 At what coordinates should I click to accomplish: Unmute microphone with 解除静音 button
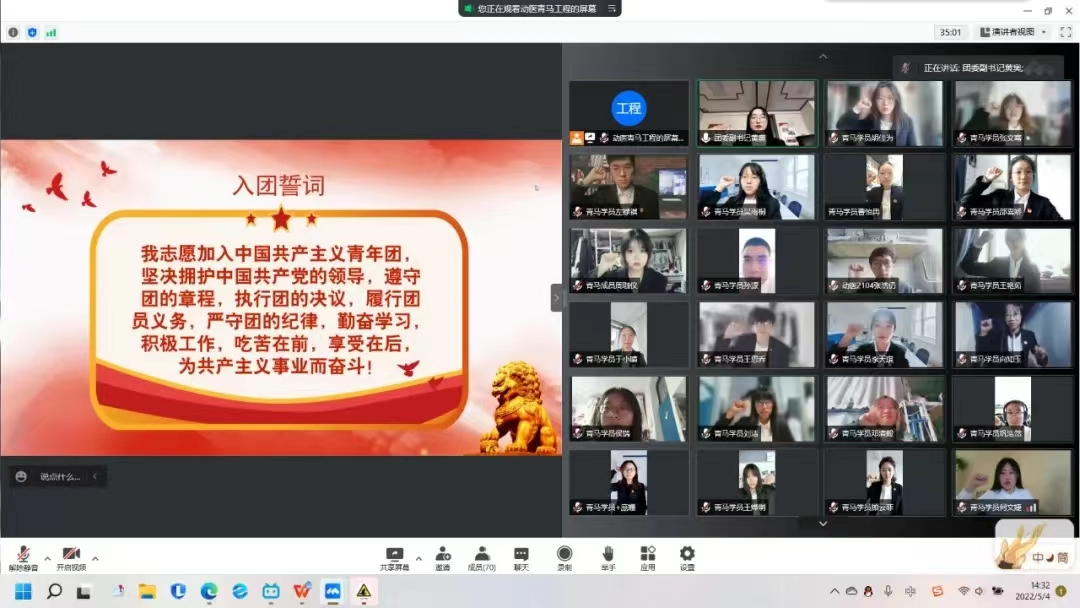pyautogui.click(x=22, y=555)
